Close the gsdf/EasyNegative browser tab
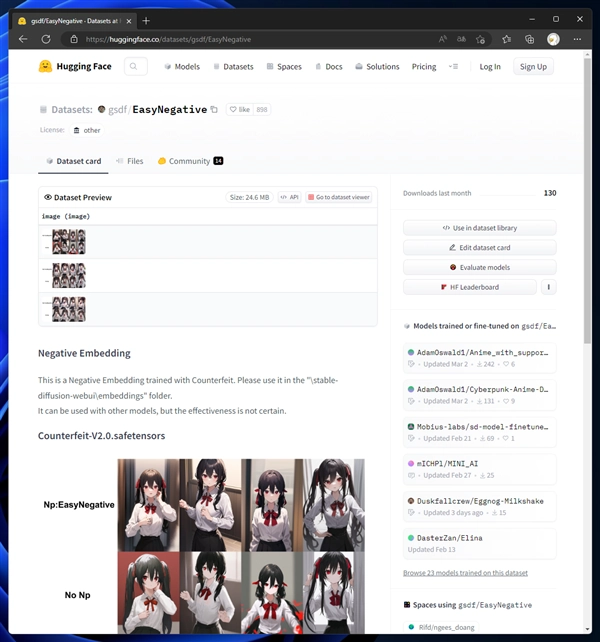The image size is (600, 642). pyautogui.click(x=129, y=21)
